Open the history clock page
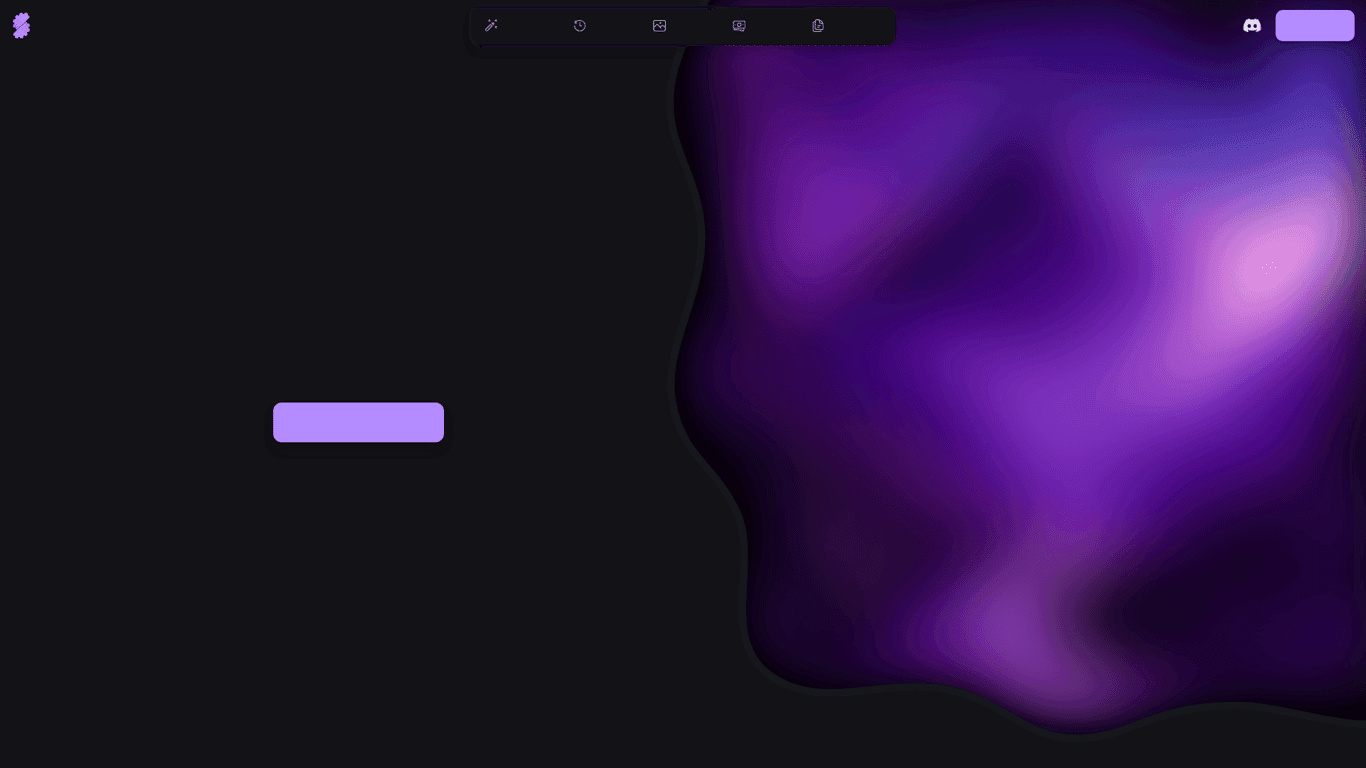Image resolution: width=1366 pixels, height=768 pixels. click(x=580, y=26)
